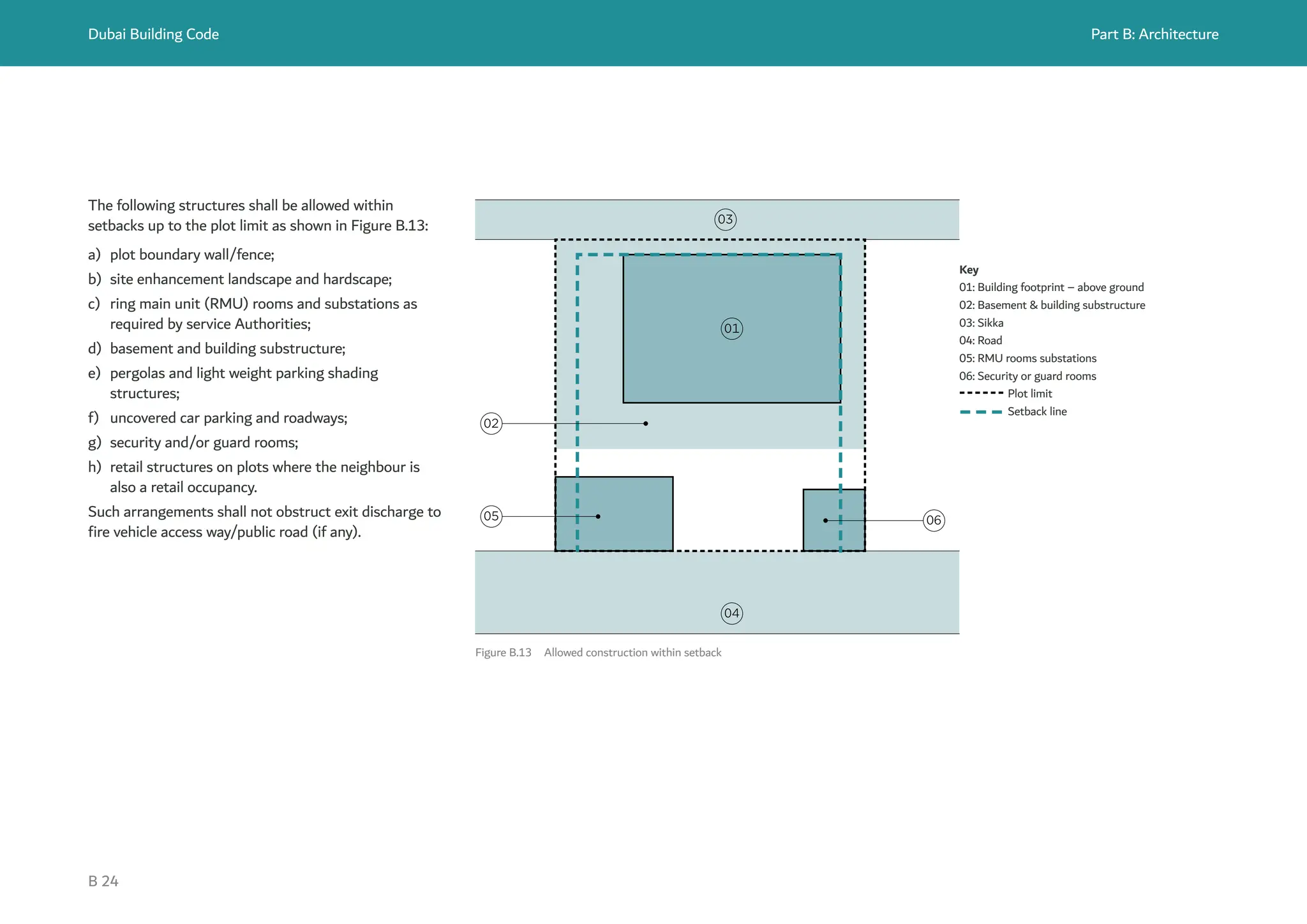Click the 'Dubai Building Code' header title
This screenshot has width=1307, height=924.
click(153, 34)
